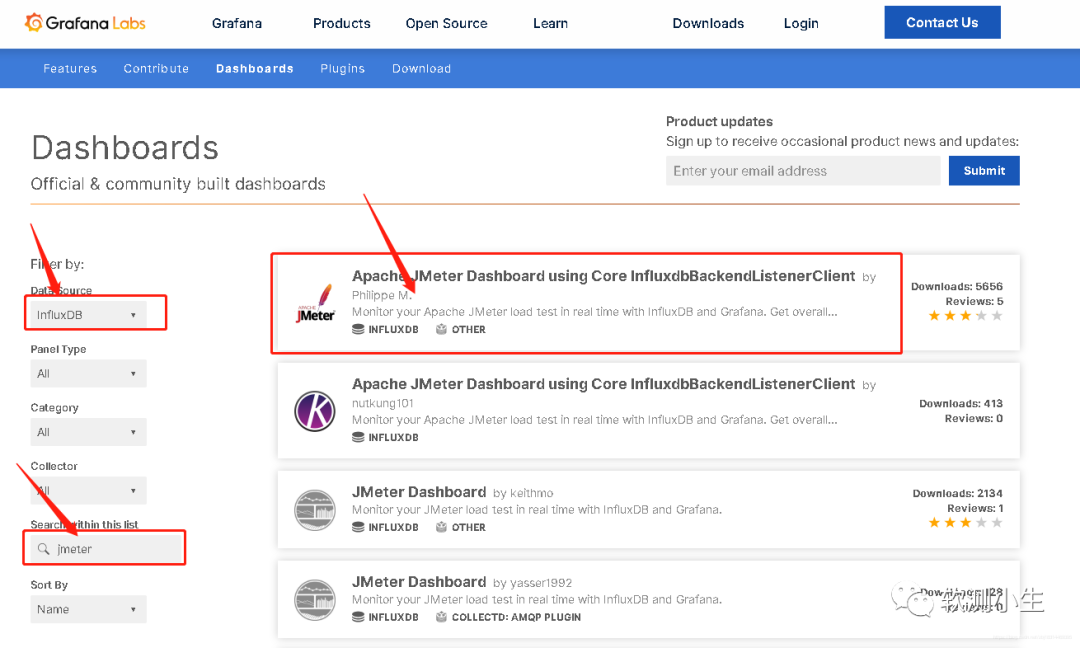Click INFLUXDB database icon on keithmo card
This screenshot has width=1080, height=648.
(358, 527)
